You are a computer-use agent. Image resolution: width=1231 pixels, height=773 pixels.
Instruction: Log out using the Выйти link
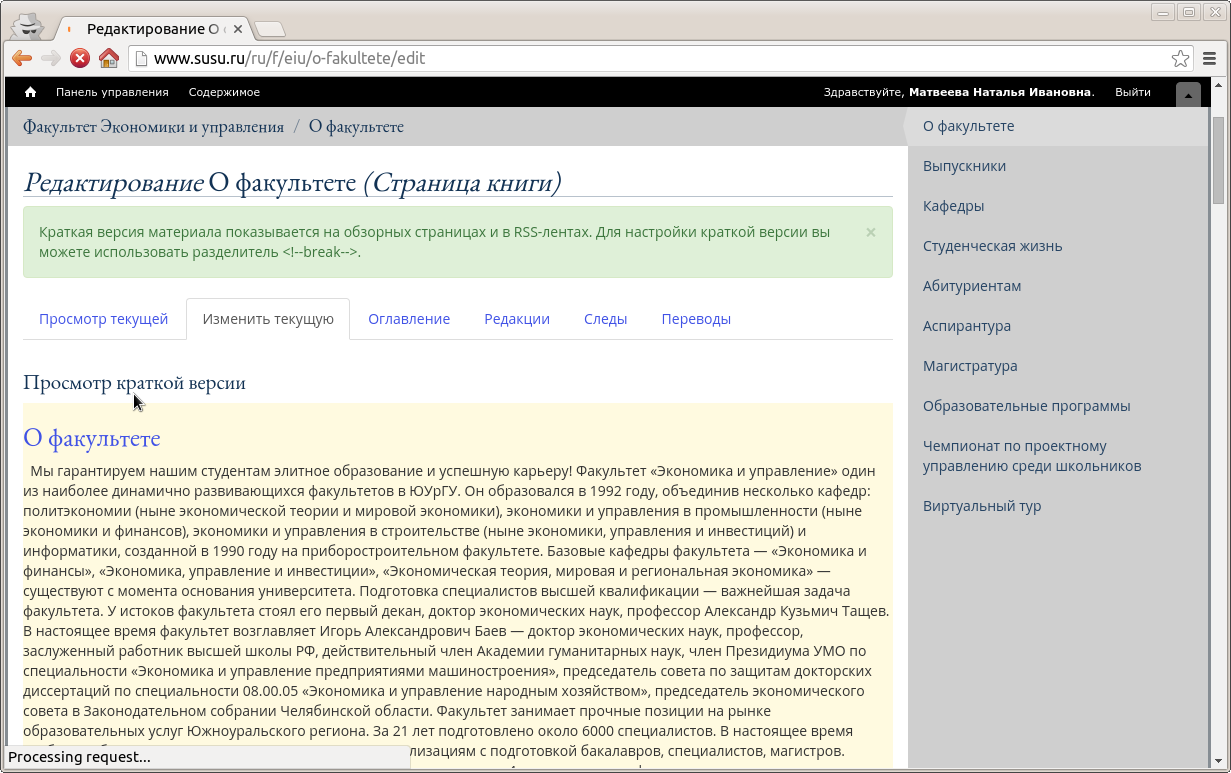[1132, 92]
